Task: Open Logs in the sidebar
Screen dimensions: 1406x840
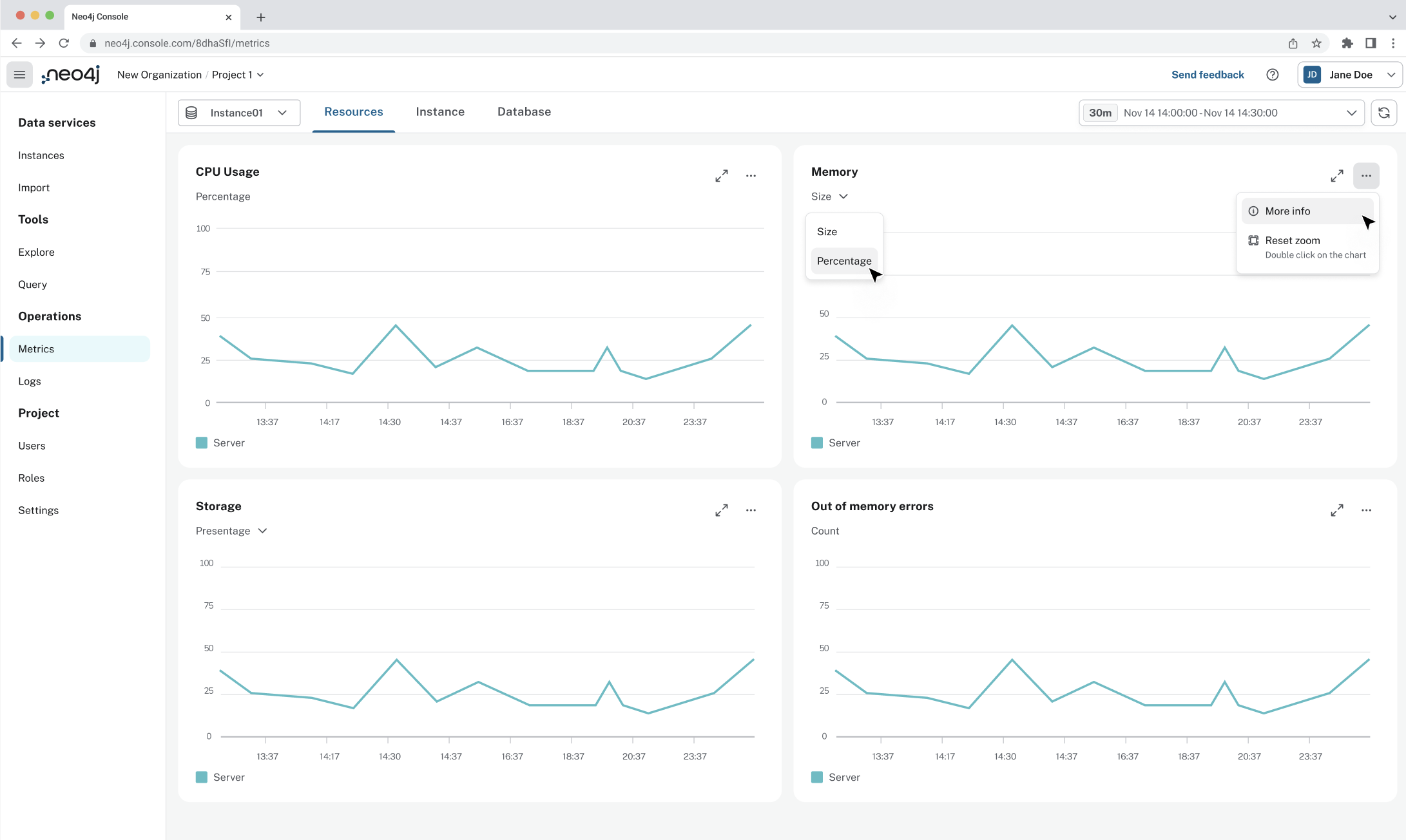Action: point(30,381)
